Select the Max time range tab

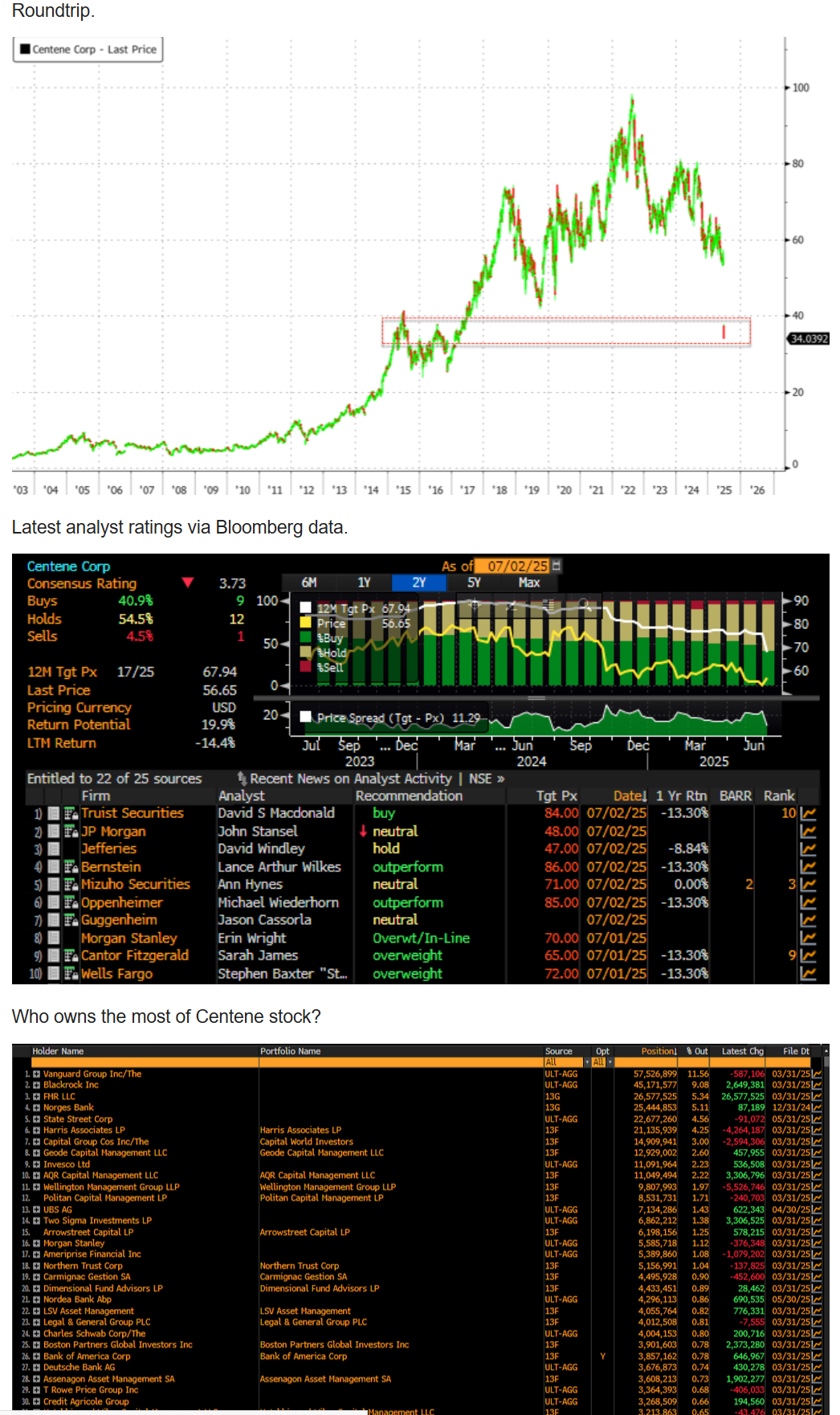pyautogui.click(x=529, y=583)
